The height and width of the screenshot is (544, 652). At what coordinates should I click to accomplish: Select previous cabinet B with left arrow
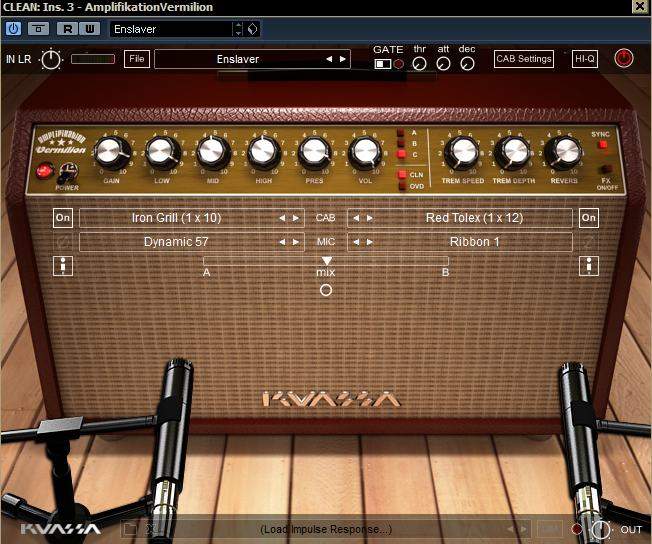pyautogui.click(x=356, y=218)
